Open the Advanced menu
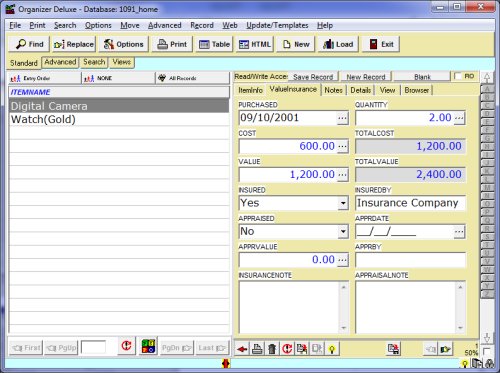The width and height of the screenshot is (500, 373). pyautogui.click(x=165, y=25)
